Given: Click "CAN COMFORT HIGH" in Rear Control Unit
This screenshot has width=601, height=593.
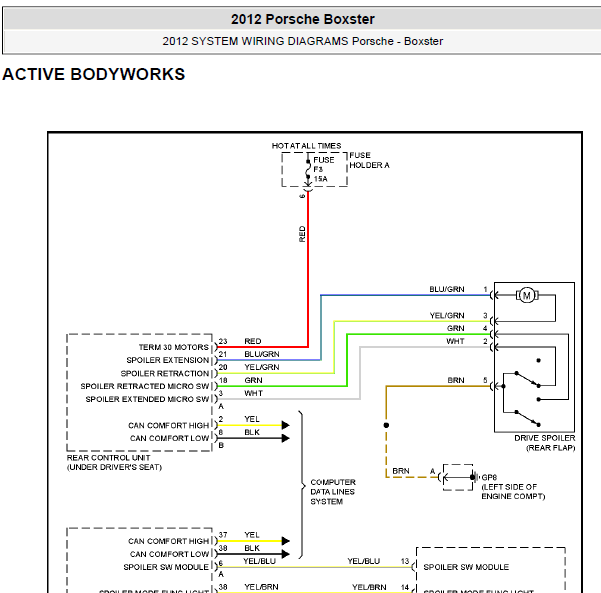Looking at the screenshot, I should (x=169, y=425).
